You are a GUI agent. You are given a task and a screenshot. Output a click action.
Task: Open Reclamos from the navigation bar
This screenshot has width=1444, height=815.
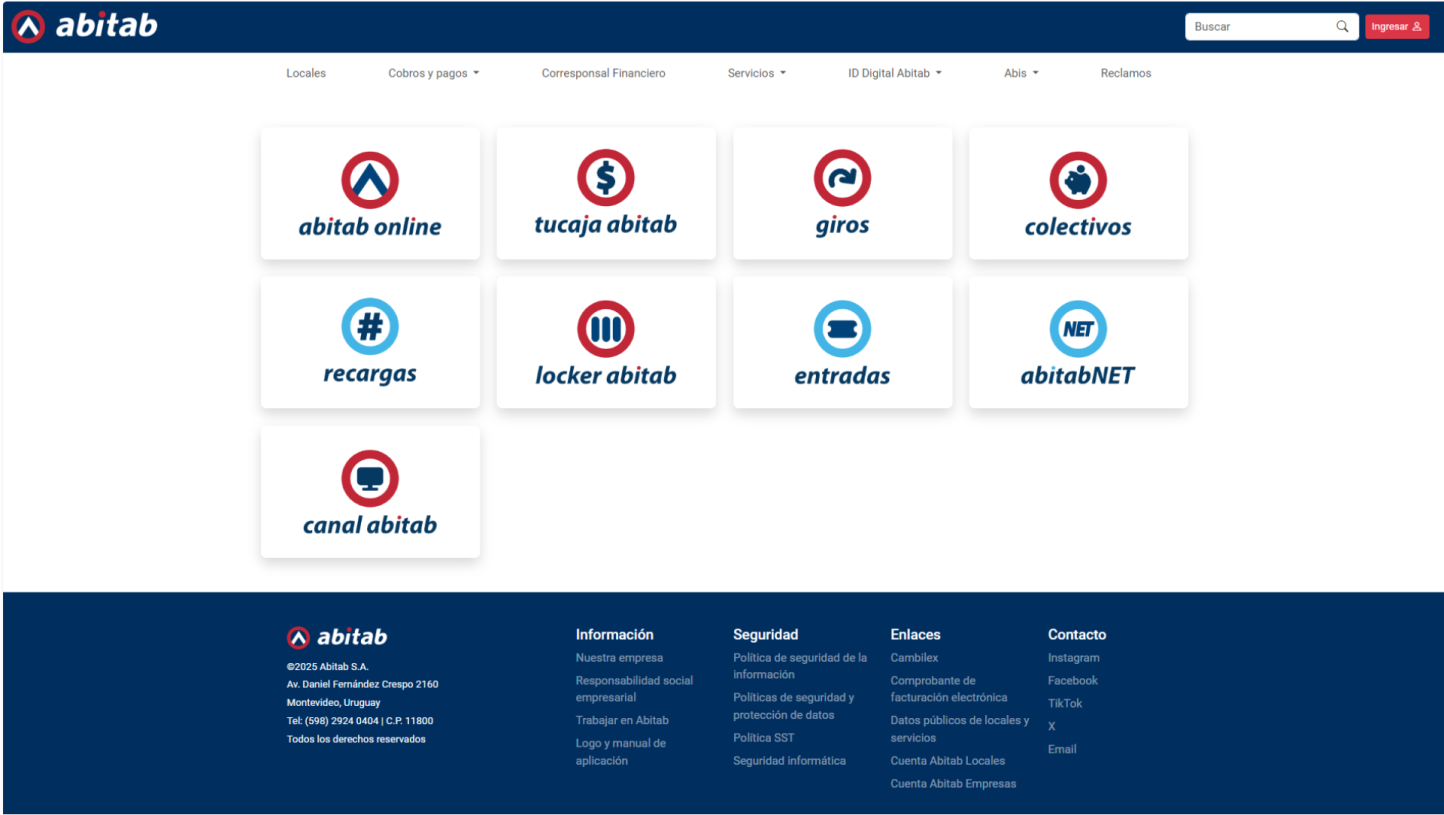pyautogui.click(x=1125, y=73)
